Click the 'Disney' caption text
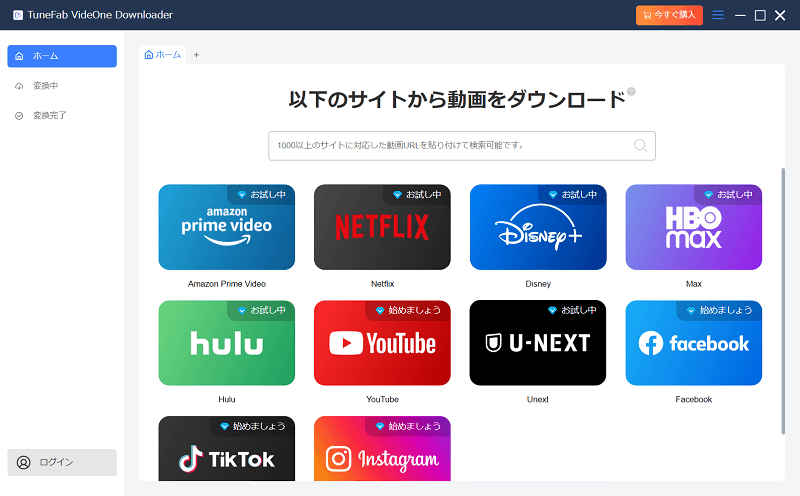 coord(538,284)
